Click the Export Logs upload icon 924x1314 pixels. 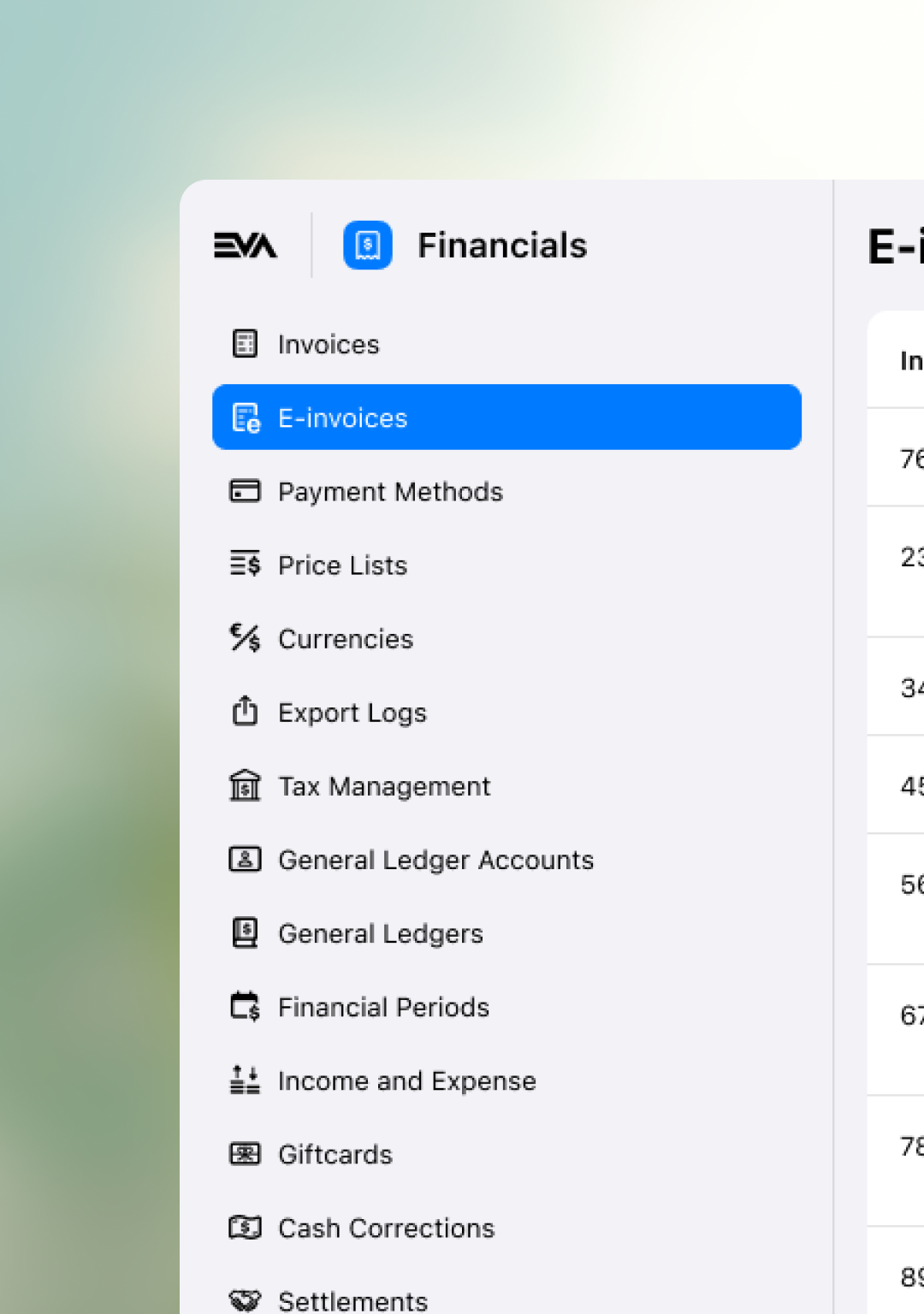(x=245, y=712)
